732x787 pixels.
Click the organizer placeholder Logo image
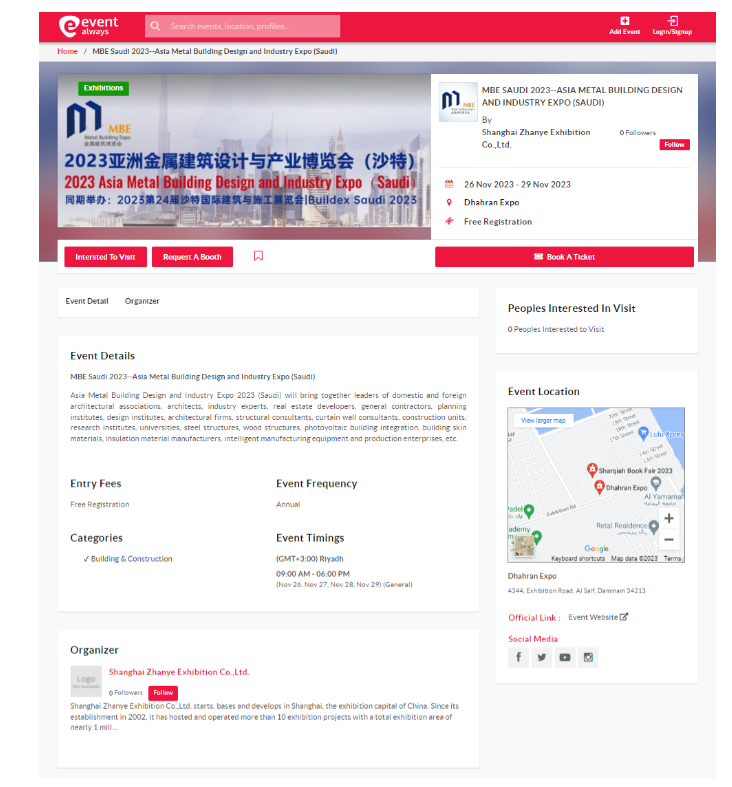click(x=86, y=681)
